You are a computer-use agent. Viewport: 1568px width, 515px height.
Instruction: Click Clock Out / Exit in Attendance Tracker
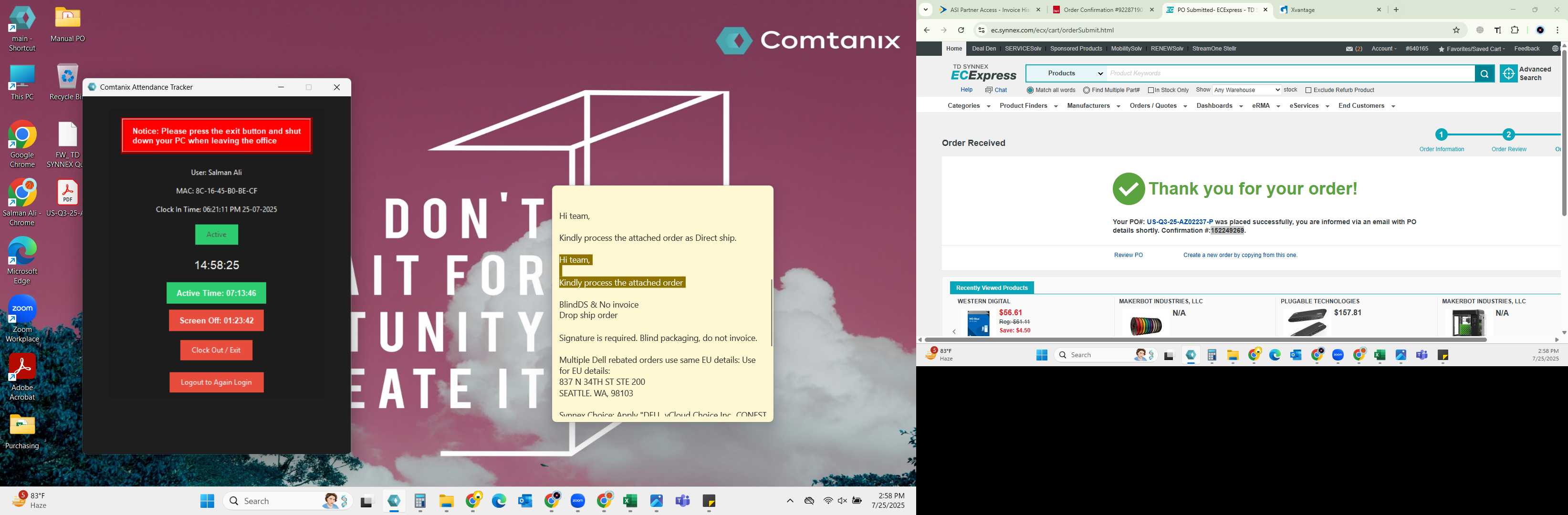216,350
